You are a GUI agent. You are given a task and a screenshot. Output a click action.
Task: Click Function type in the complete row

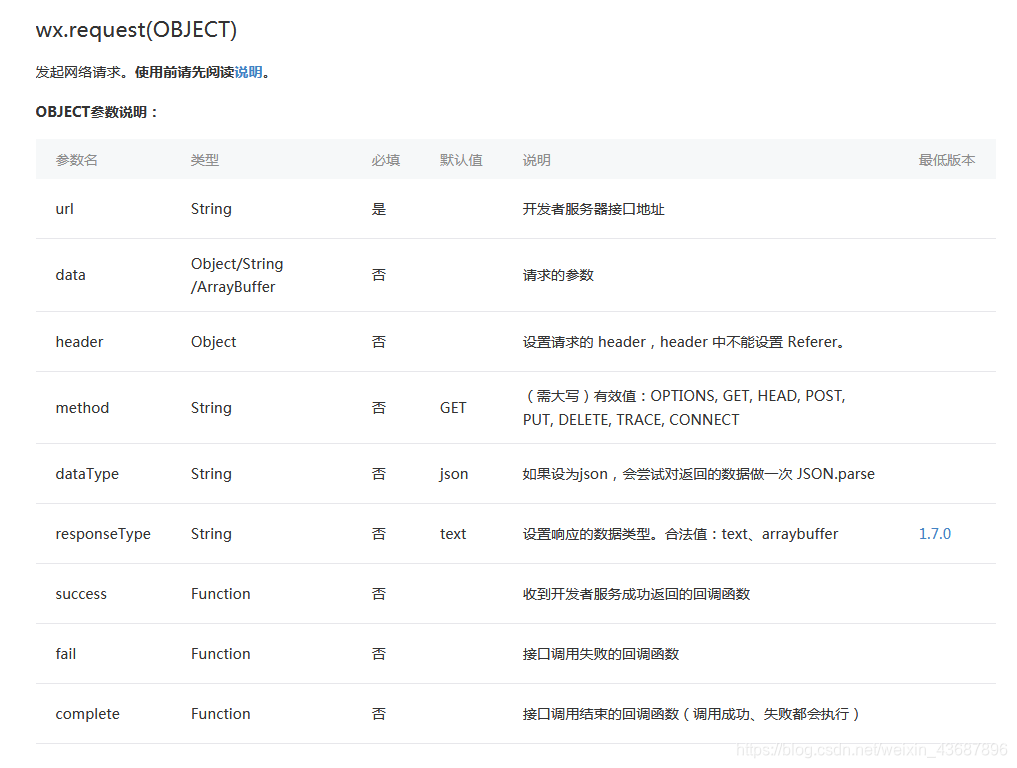(221, 714)
